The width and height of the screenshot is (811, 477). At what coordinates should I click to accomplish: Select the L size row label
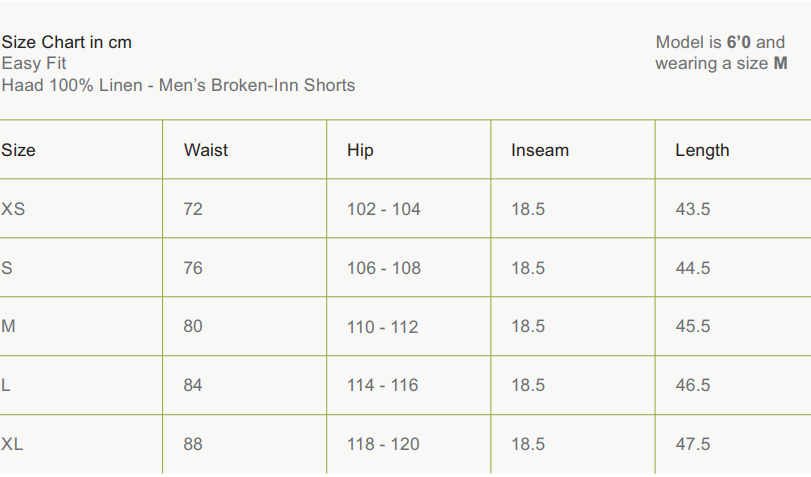click(x=6, y=385)
